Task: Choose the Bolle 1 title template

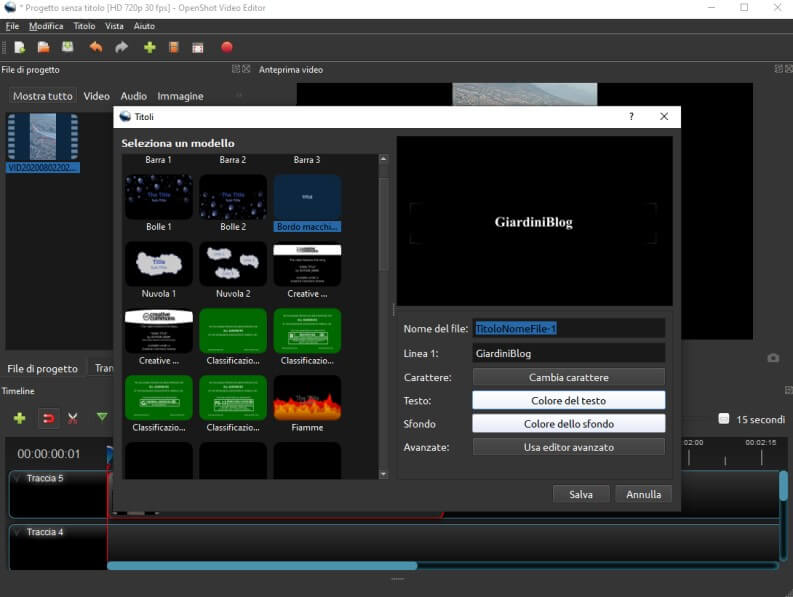Action: [x=159, y=203]
